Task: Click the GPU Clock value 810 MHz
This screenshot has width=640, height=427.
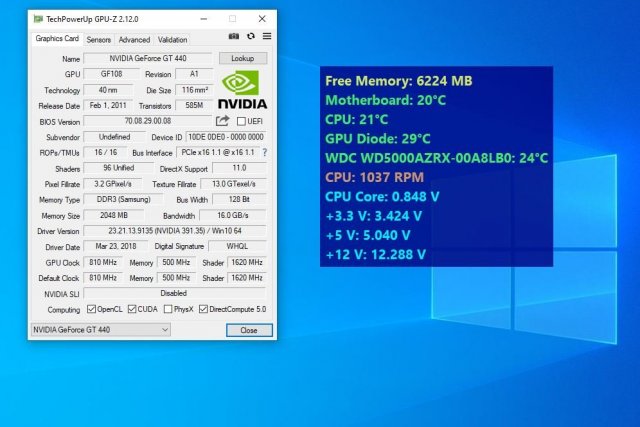Action: pyautogui.click(x=103, y=262)
